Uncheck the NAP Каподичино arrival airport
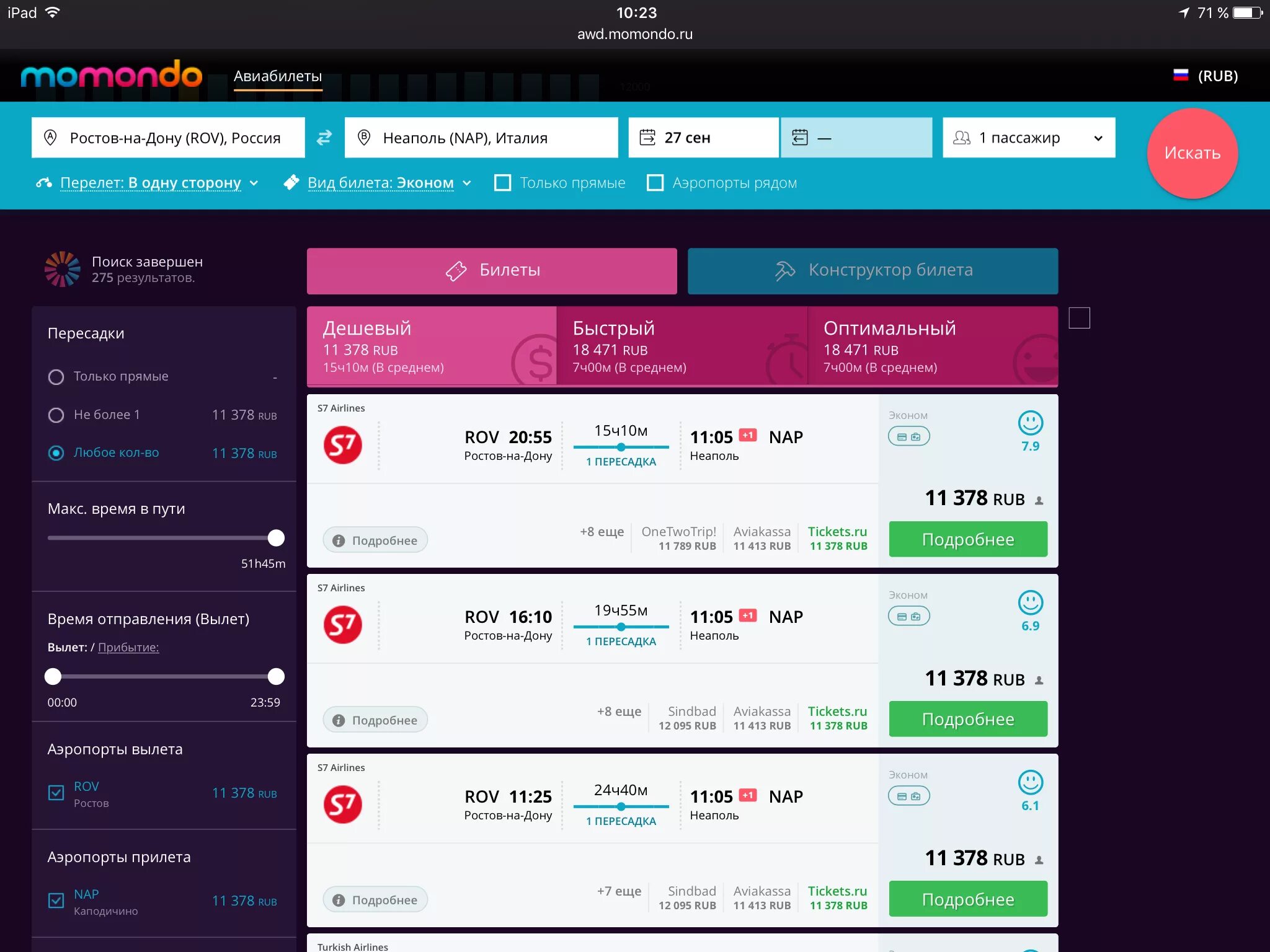This screenshot has height=952, width=1270. click(56, 901)
